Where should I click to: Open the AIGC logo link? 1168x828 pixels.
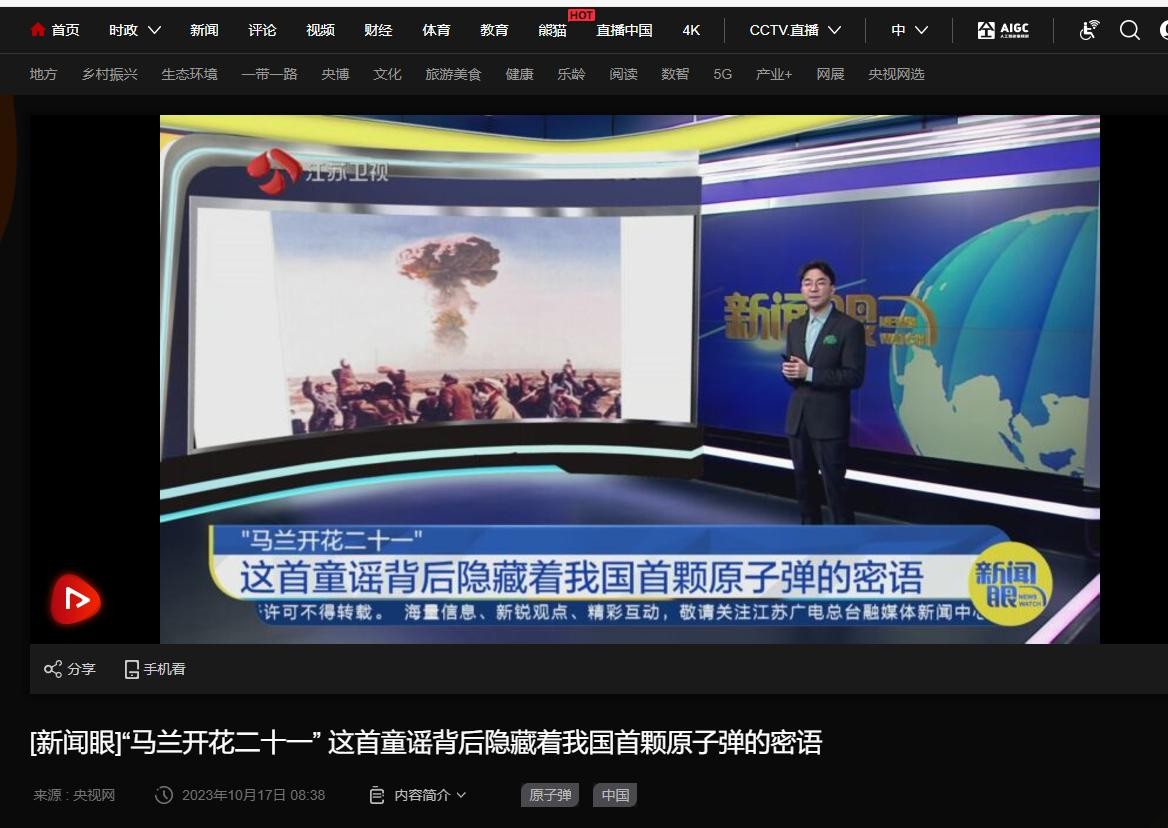[x=1002, y=30]
